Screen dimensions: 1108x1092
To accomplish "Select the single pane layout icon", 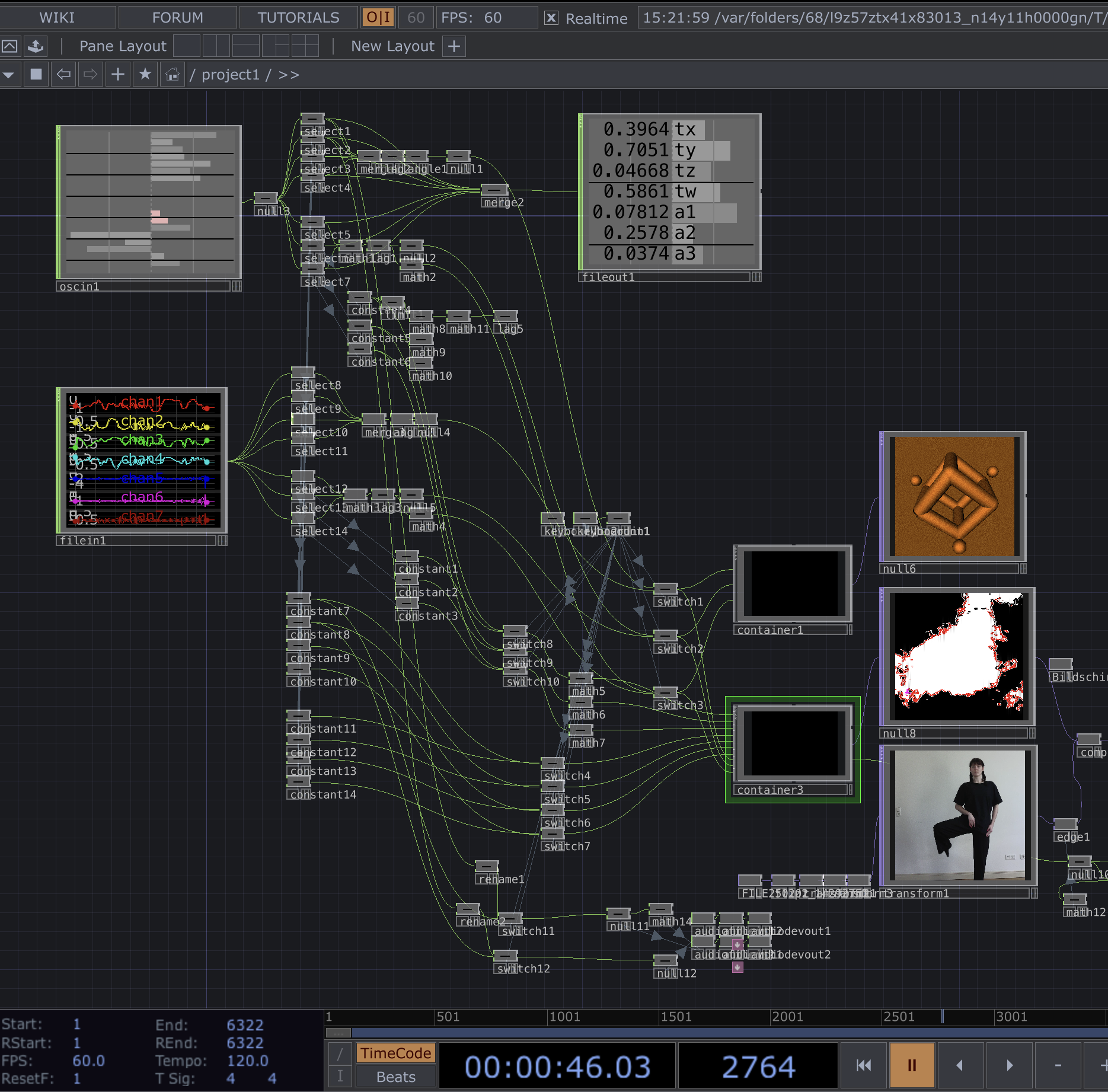I will point(187,46).
